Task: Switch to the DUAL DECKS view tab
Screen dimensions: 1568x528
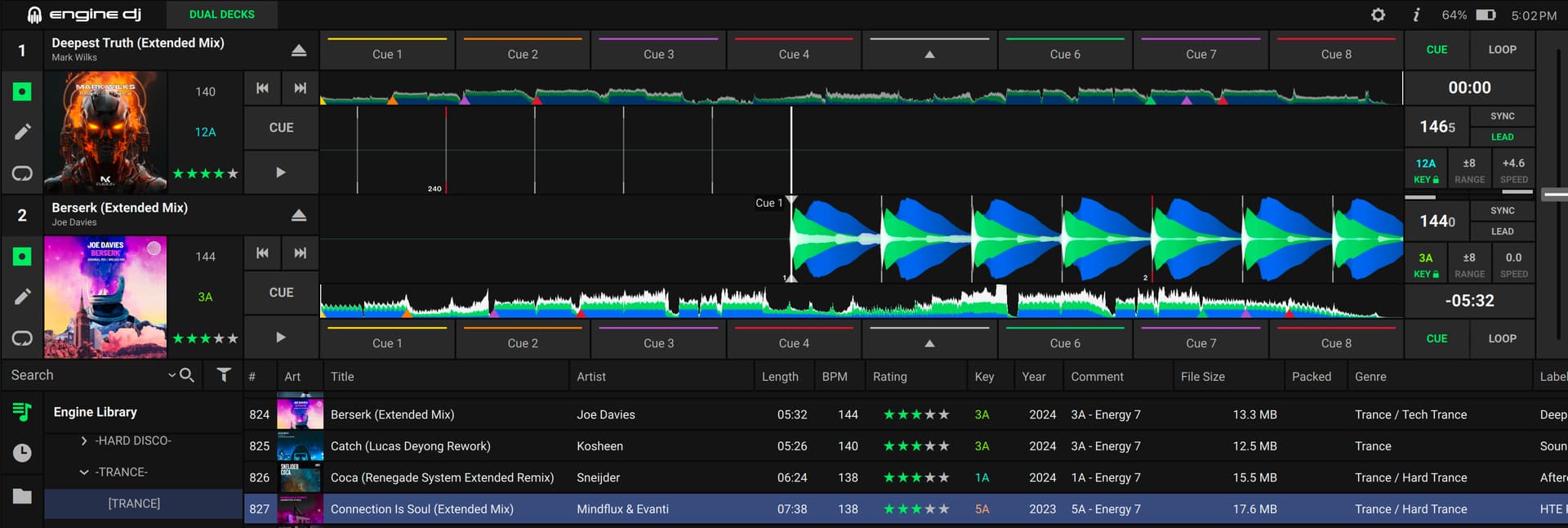Action: pos(221,15)
